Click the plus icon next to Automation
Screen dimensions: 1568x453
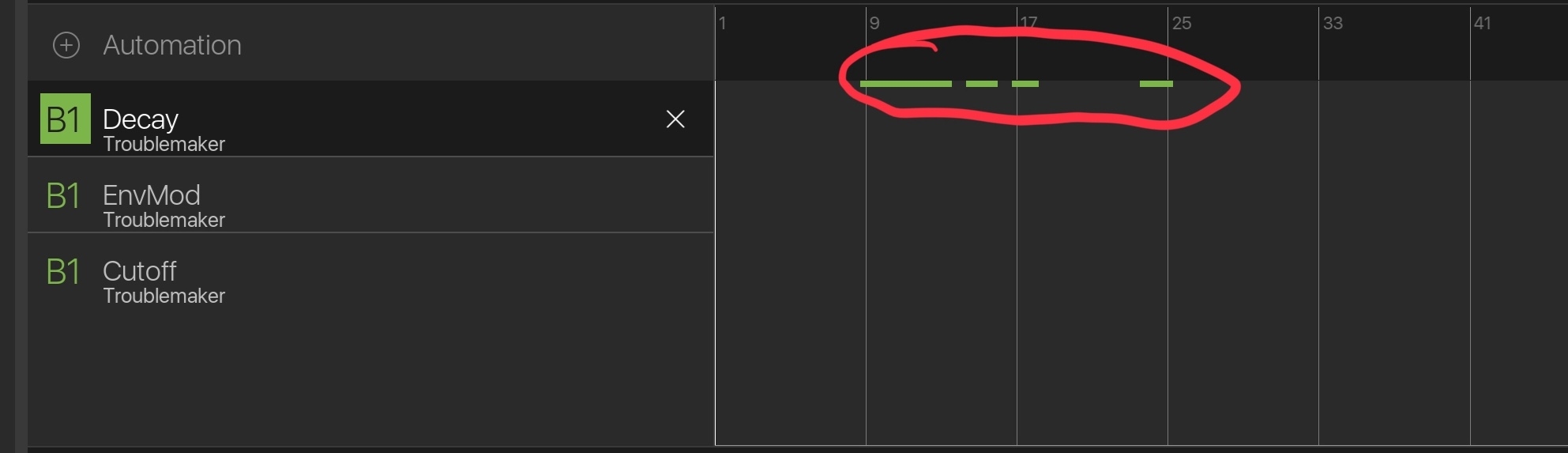pyautogui.click(x=66, y=45)
